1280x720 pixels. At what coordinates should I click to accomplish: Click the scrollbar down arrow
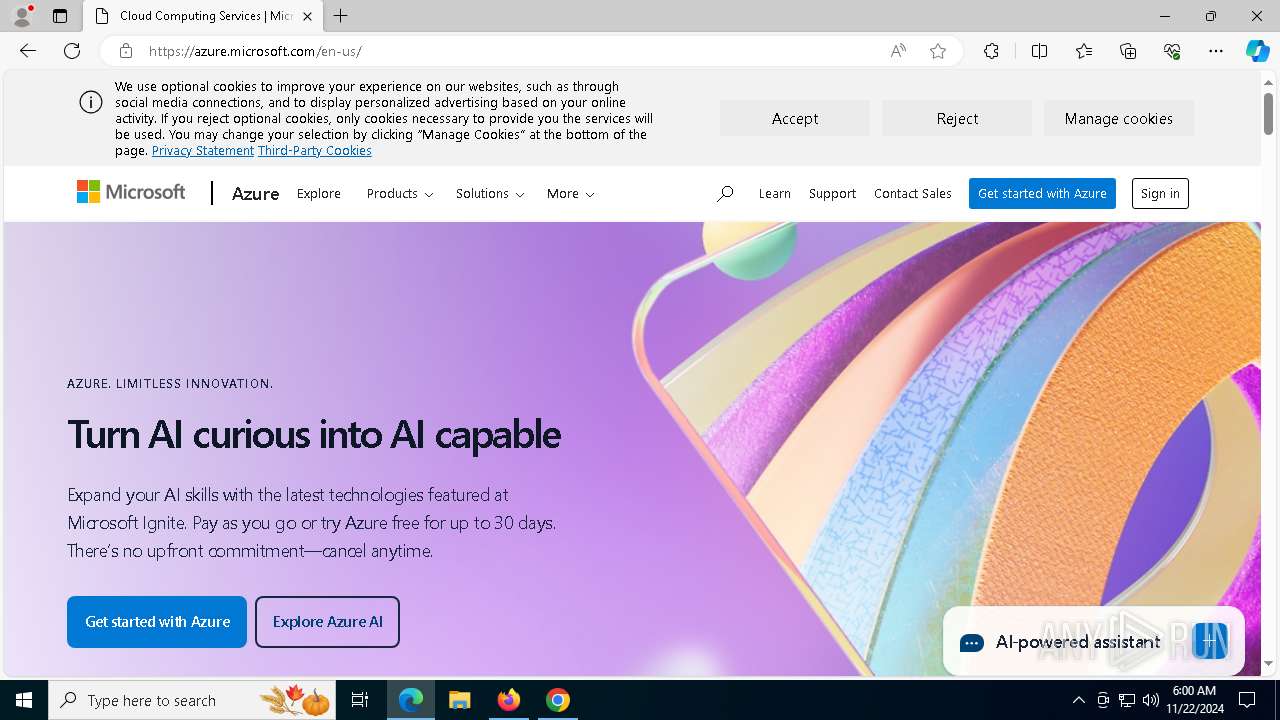pyautogui.click(x=1268, y=664)
